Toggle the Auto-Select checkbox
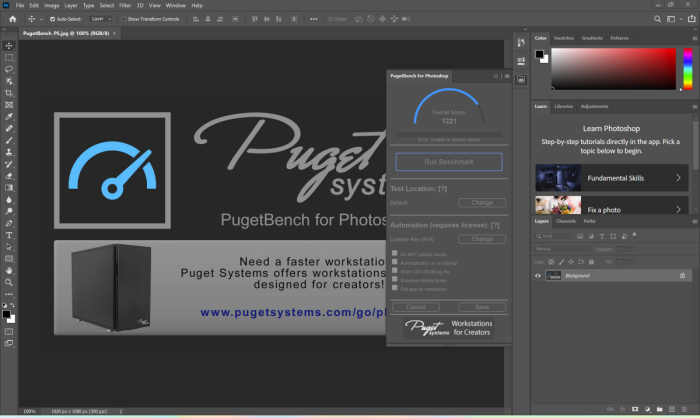The height and width of the screenshot is (418, 700). pyautogui.click(x=53, y=19)
